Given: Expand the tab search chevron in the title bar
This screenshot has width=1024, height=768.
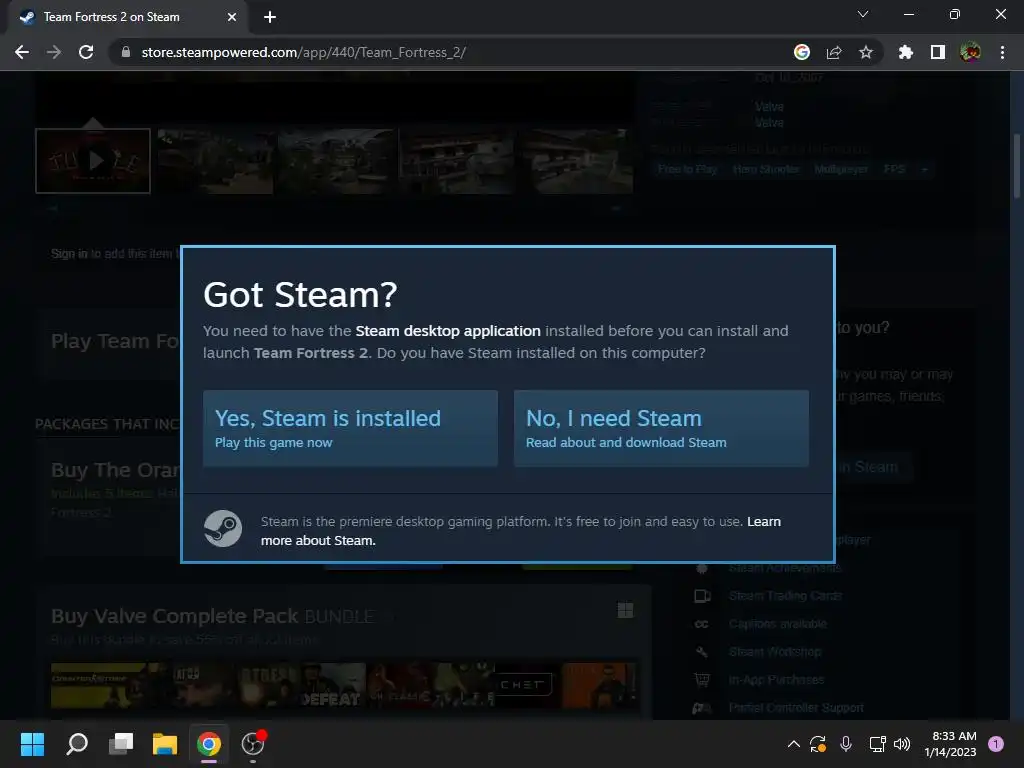Looking at the screenshot, I should (x=863, y=14).
